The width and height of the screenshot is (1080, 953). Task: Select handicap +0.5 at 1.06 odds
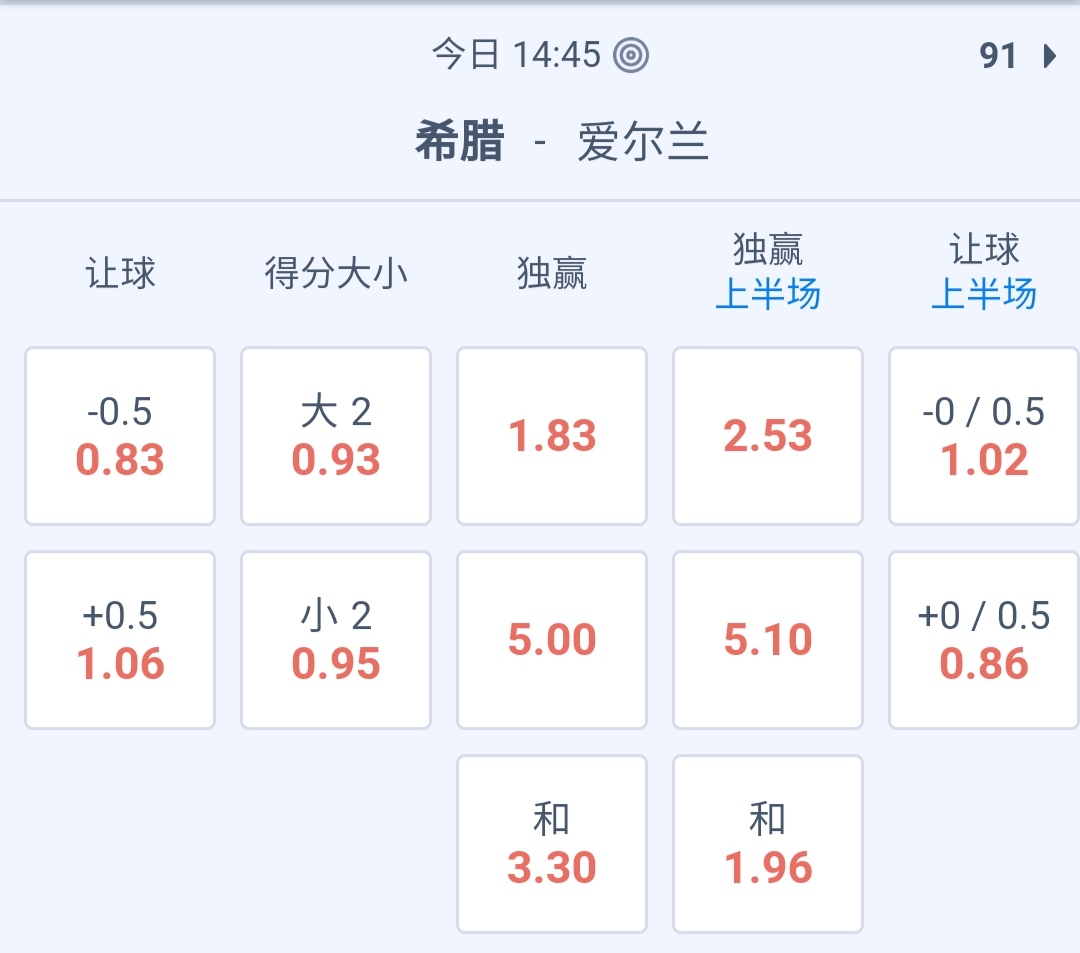click(120, 640)
